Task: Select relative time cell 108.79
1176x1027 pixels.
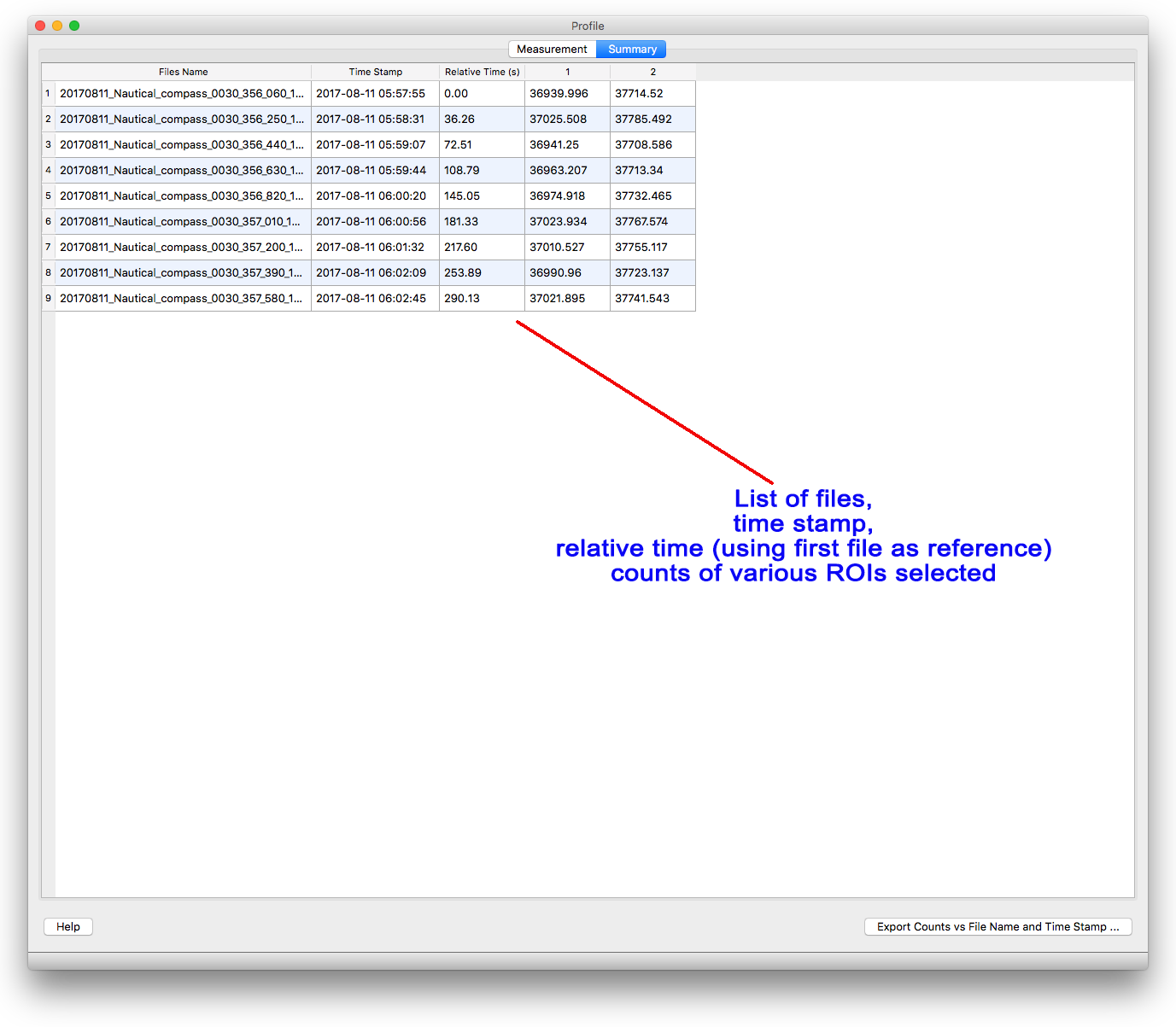Action: [482, 171]
